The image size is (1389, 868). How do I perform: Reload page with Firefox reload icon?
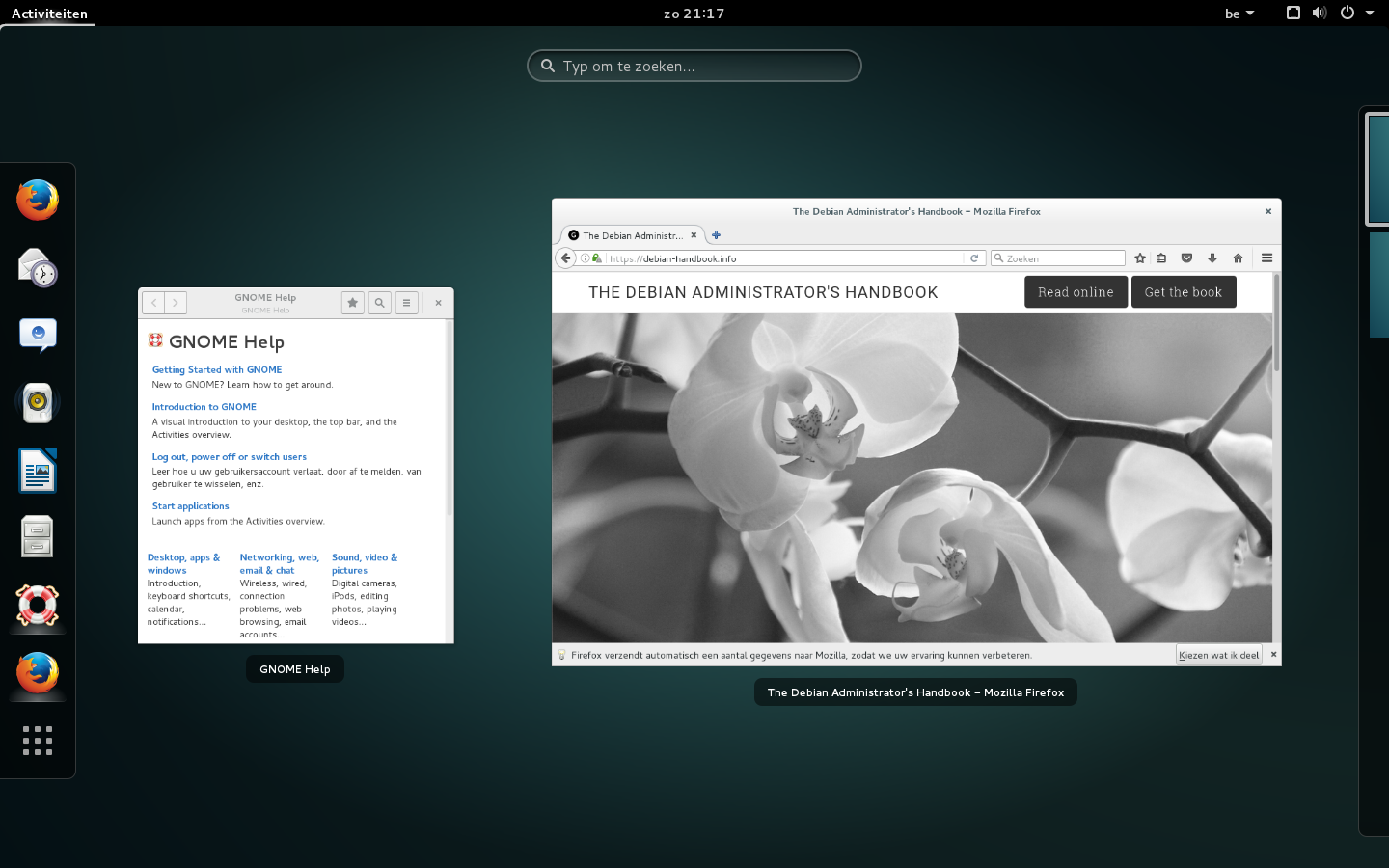[974, 258]
